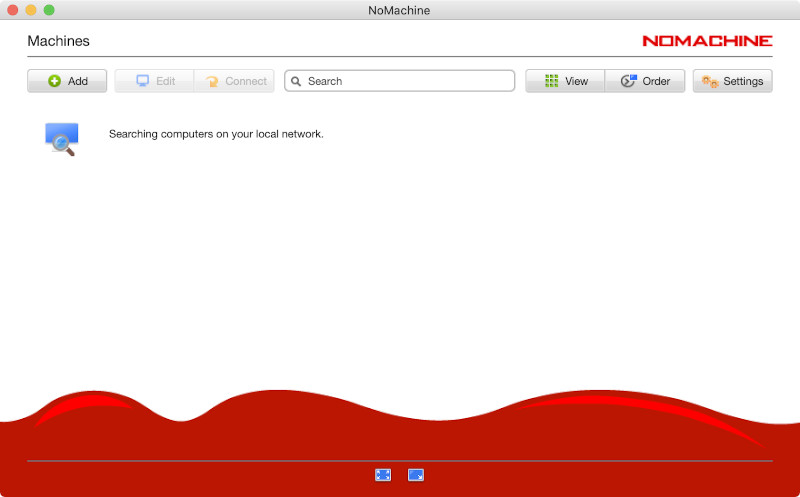Image resolution: width=800 pixels, height=497 pixels.
Task: Toggle fullscreen with four-arrows icon
Action: [x=383, y=475]
